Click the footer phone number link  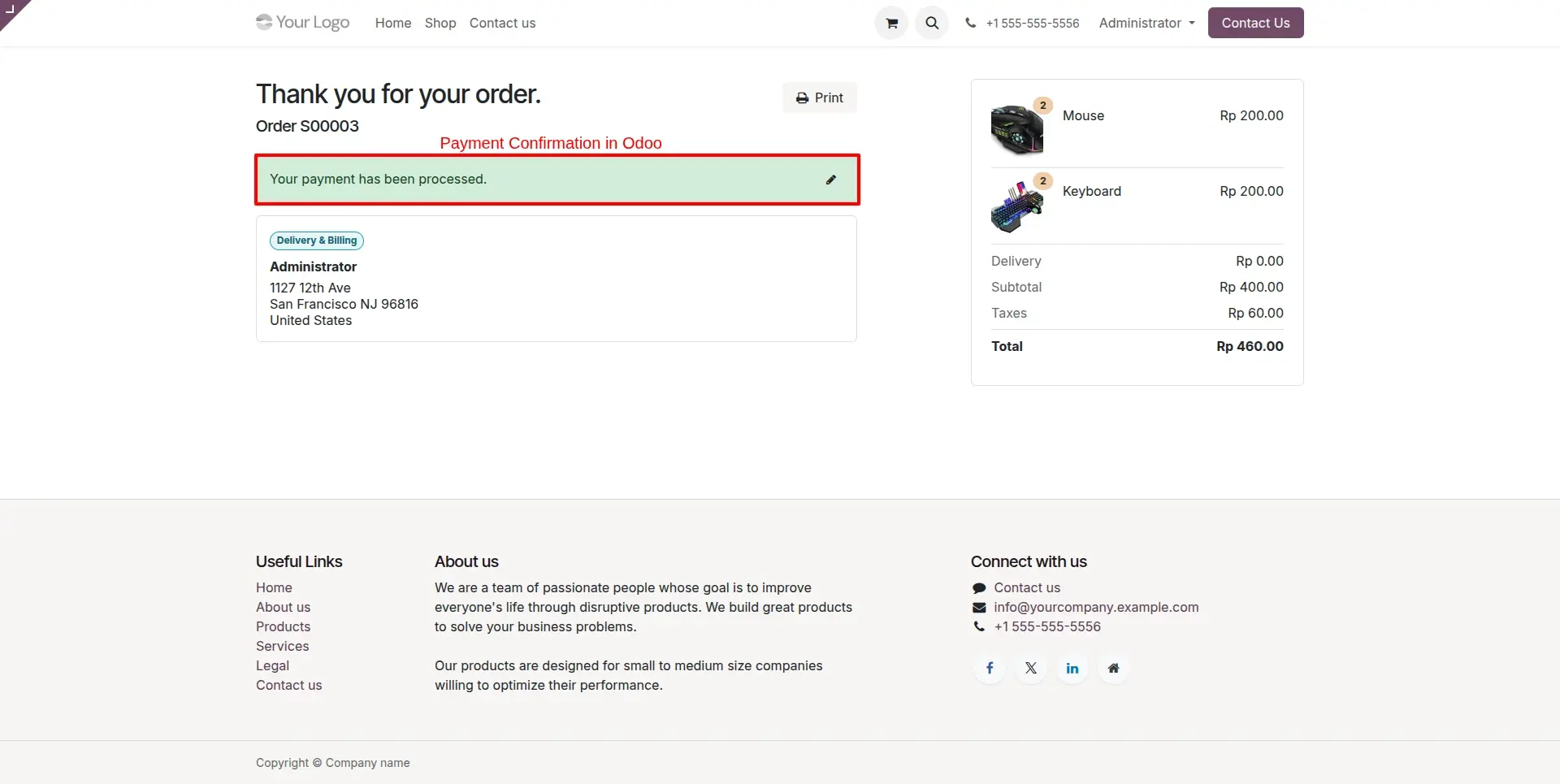[x=1047, y=626]
